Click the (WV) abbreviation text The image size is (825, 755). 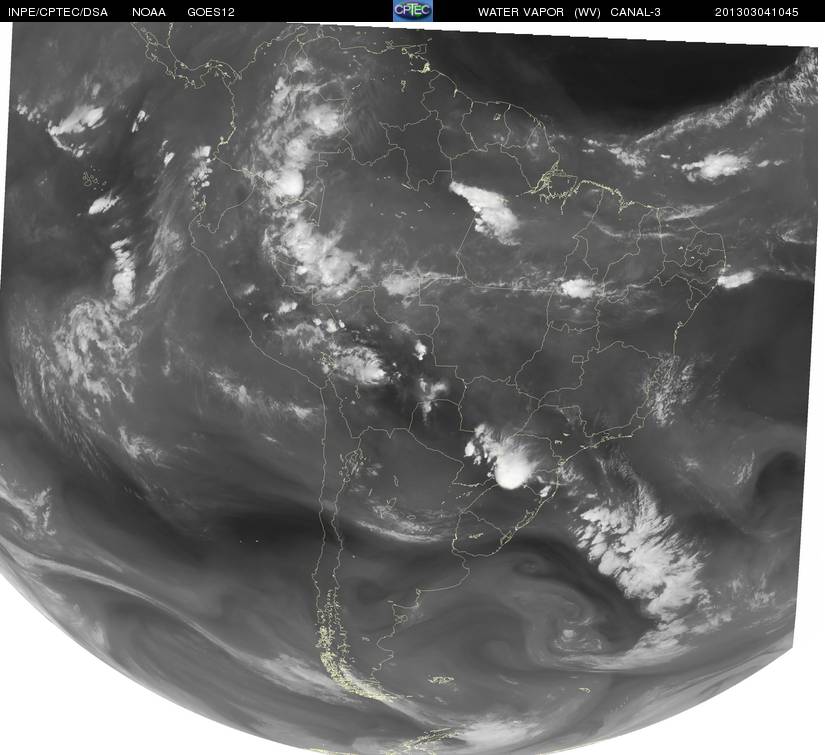pos(588,12)
